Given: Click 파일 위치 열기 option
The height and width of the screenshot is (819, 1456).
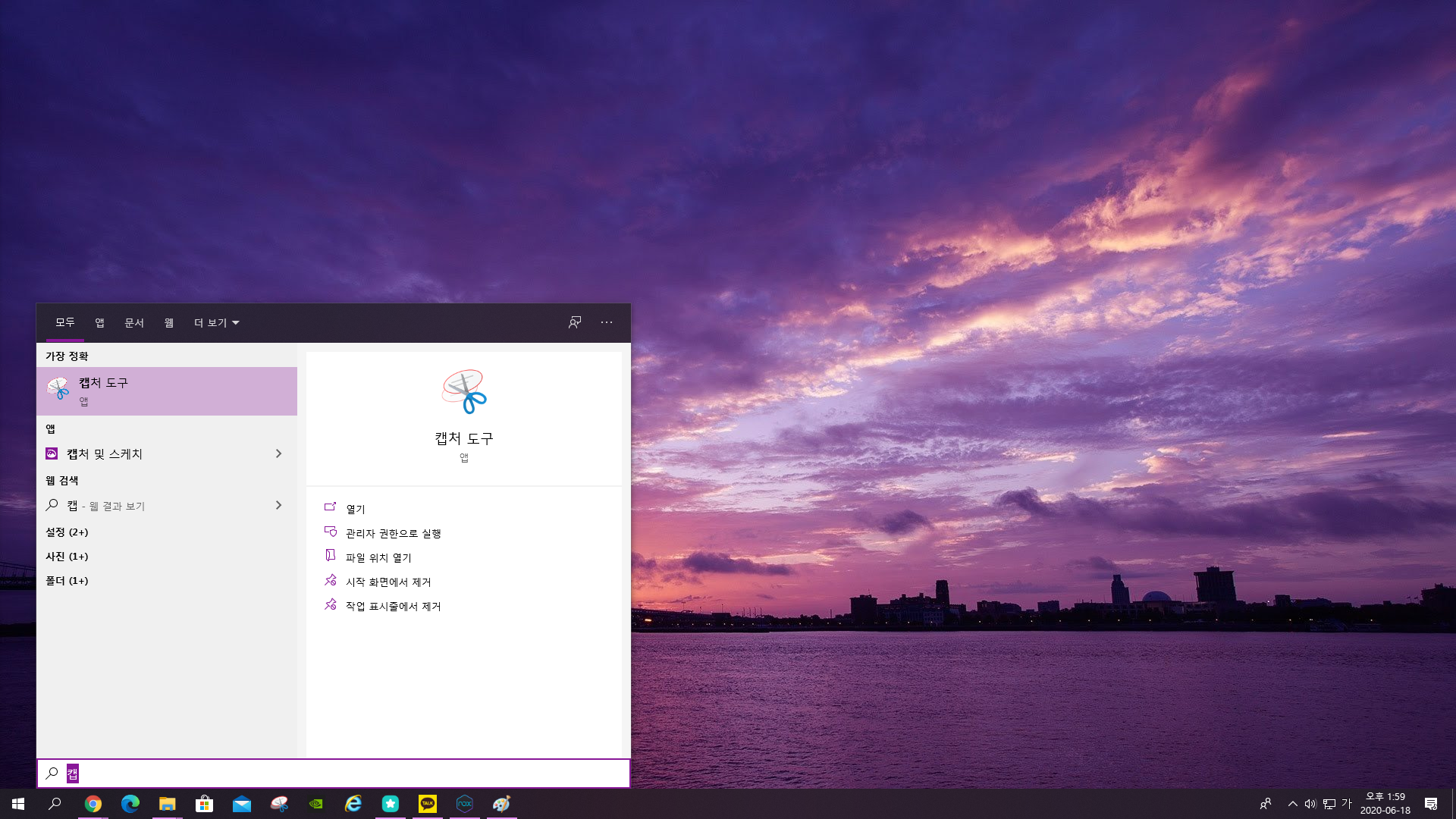Looking at the screenshot, I should click(x=378, y=557).
